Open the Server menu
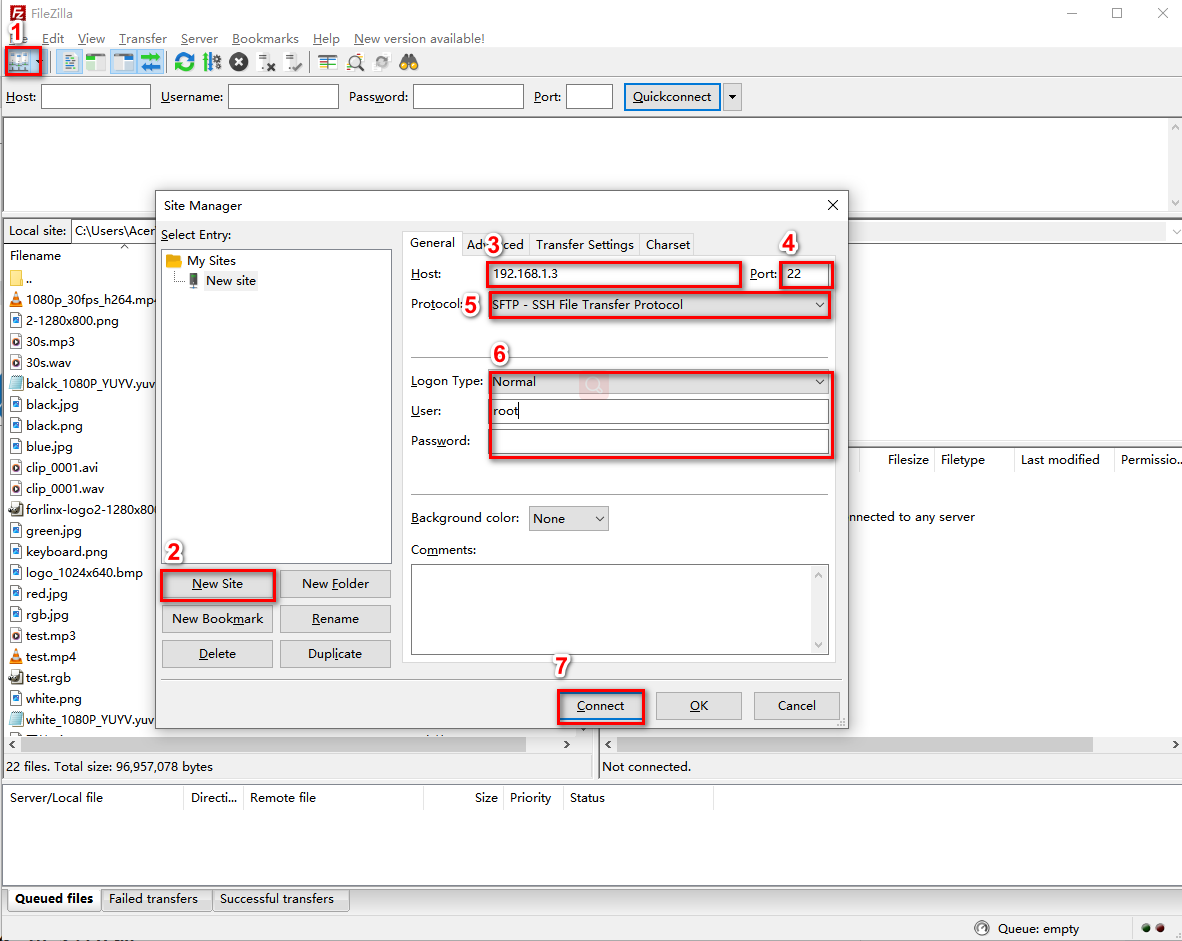Viewport: 1182px width, 941px height. point(199,38)
